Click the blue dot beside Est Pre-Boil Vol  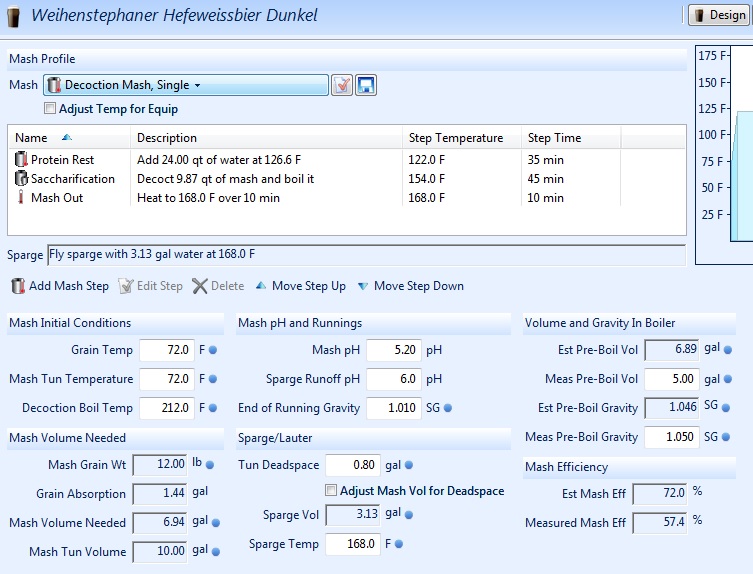pos(728,350)
